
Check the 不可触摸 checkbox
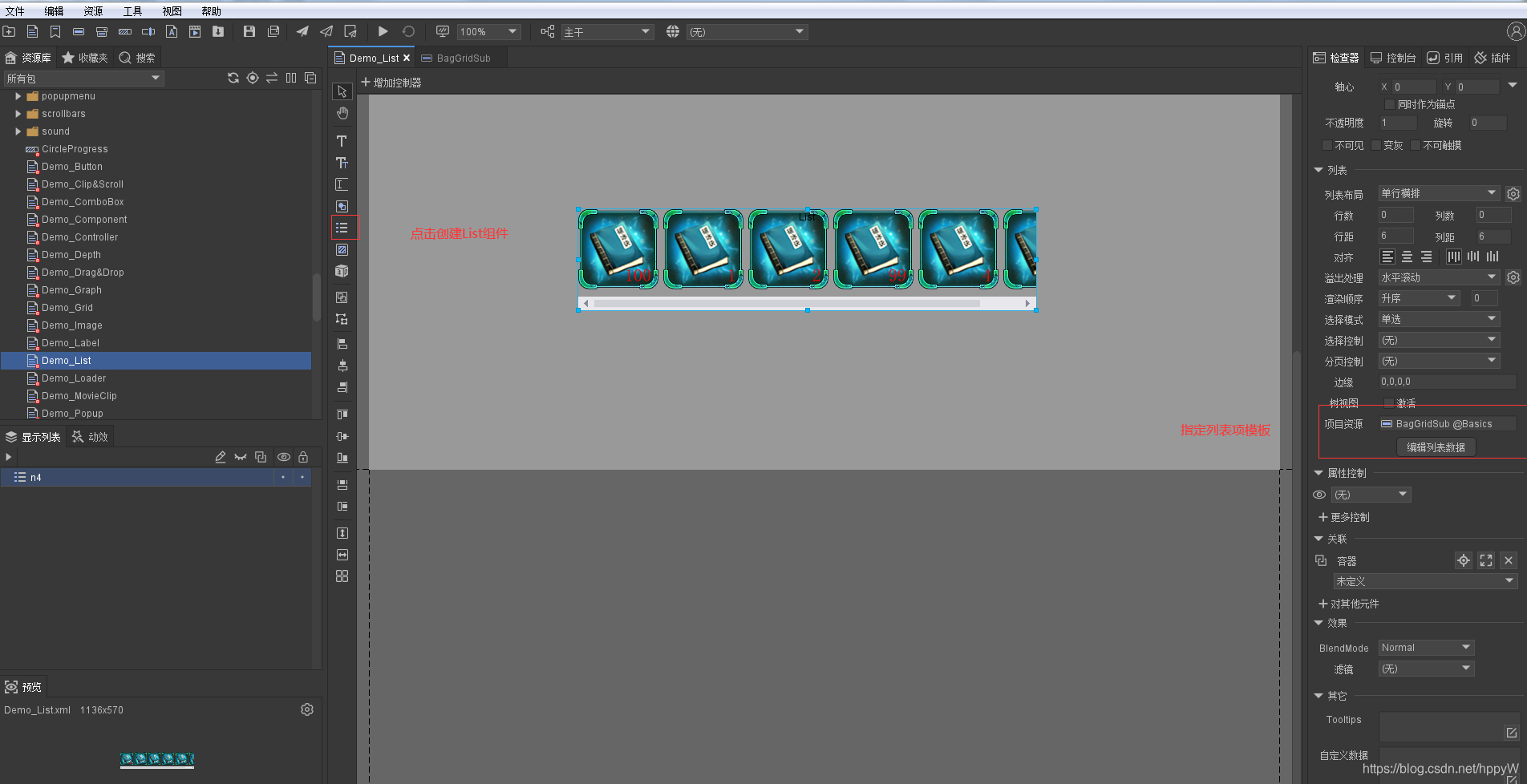[x=1416, y=145]
